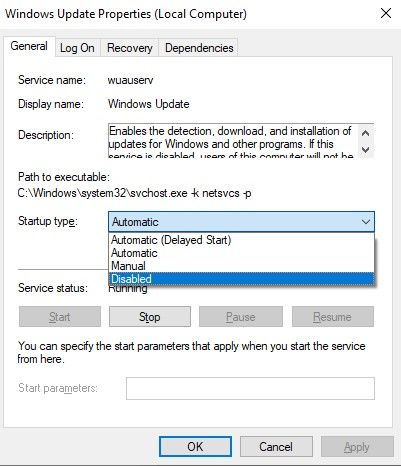Stop the Windows Update service
This screenshot has width=401, height=466.
(x=150, y=317)
